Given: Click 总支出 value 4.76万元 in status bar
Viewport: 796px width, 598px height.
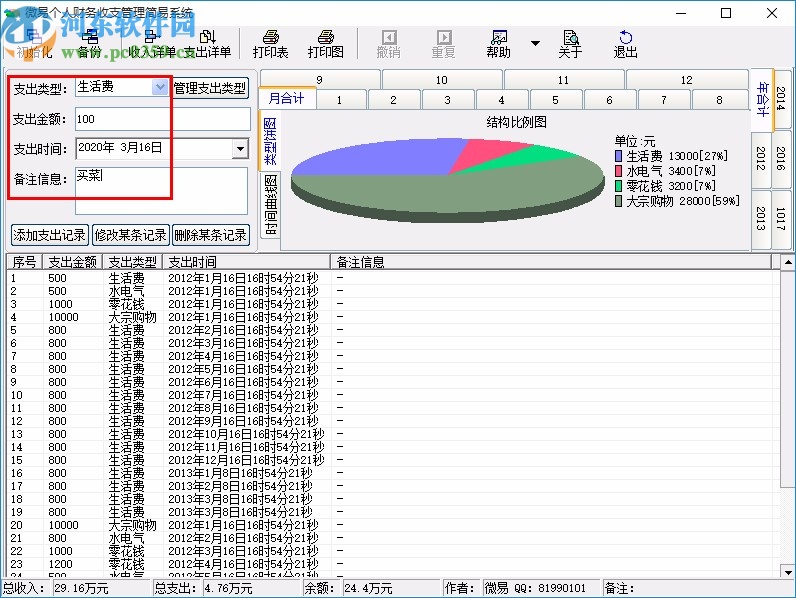Looking at the screenshot, I should click(228, 588).
